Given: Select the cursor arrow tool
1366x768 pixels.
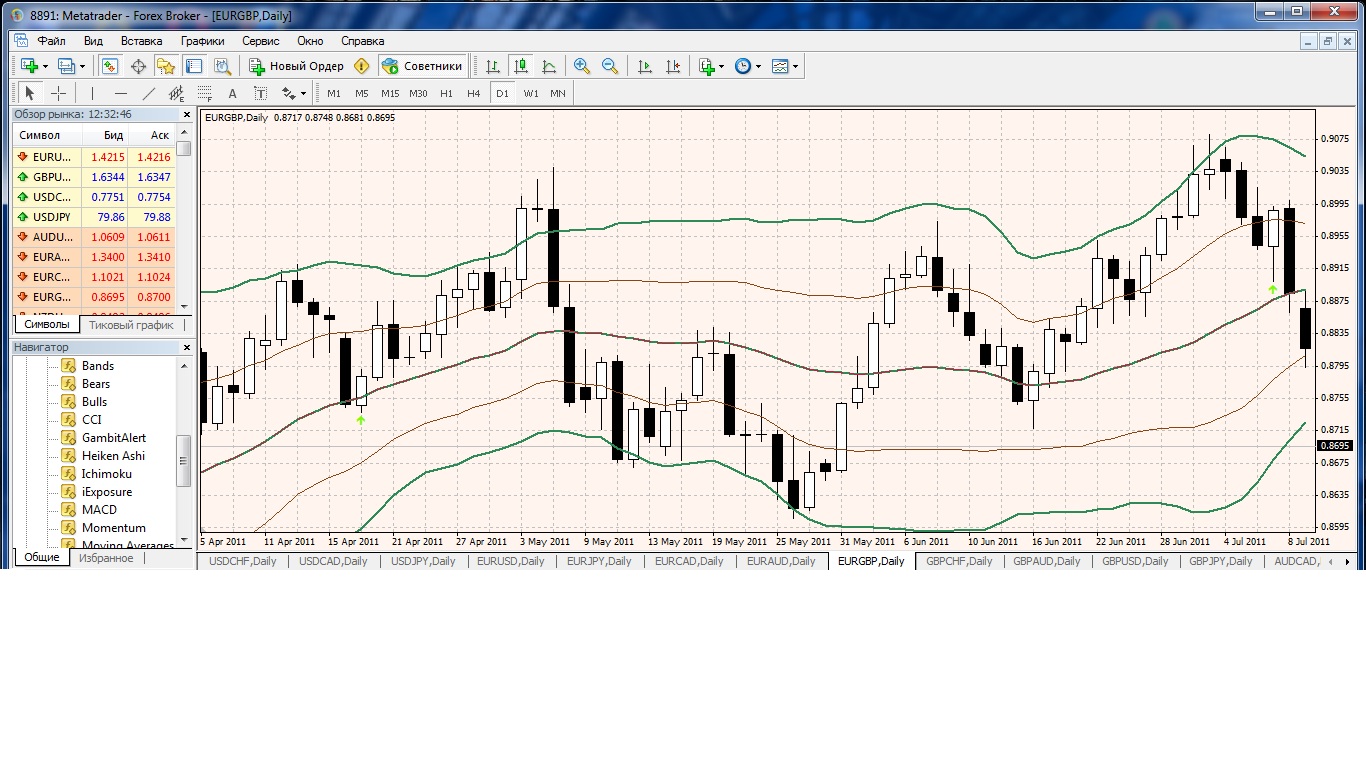Looking at the screenshot, I should click(30, 93).
